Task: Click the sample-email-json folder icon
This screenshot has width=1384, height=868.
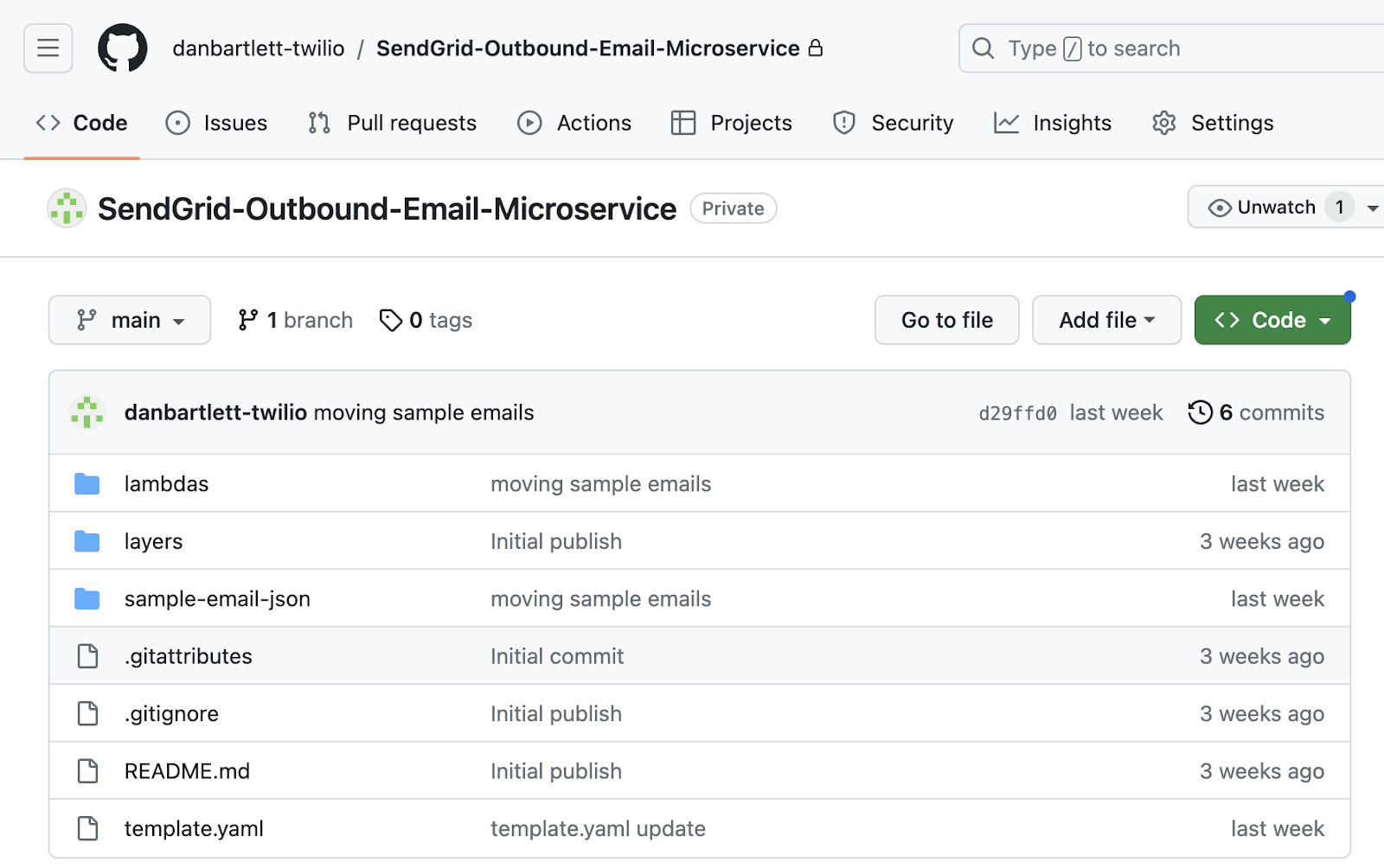Action: pyautogui.click(x=87, y=599)
